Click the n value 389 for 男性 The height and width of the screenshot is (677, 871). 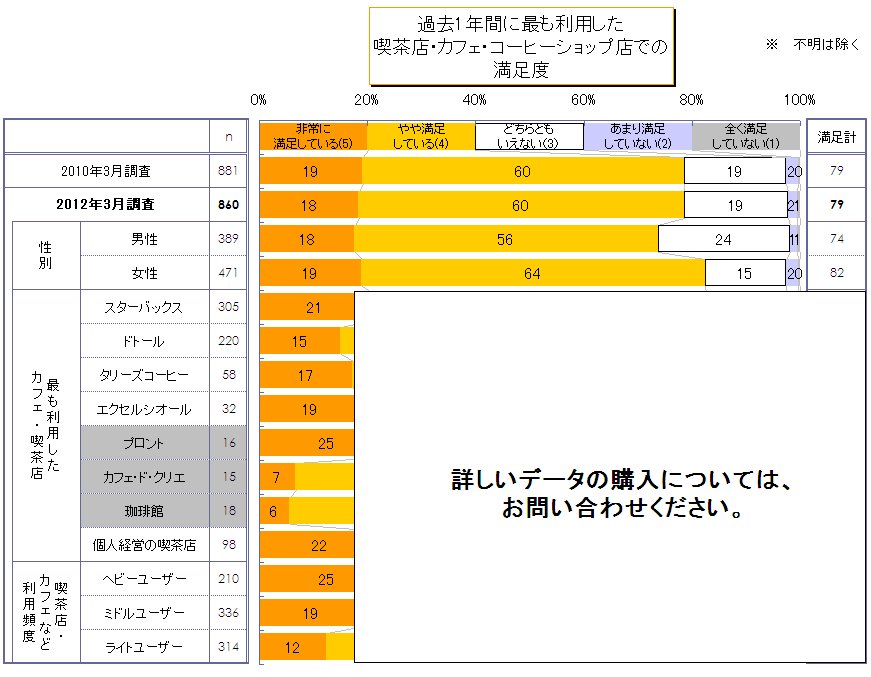click(x=228, y=238)
